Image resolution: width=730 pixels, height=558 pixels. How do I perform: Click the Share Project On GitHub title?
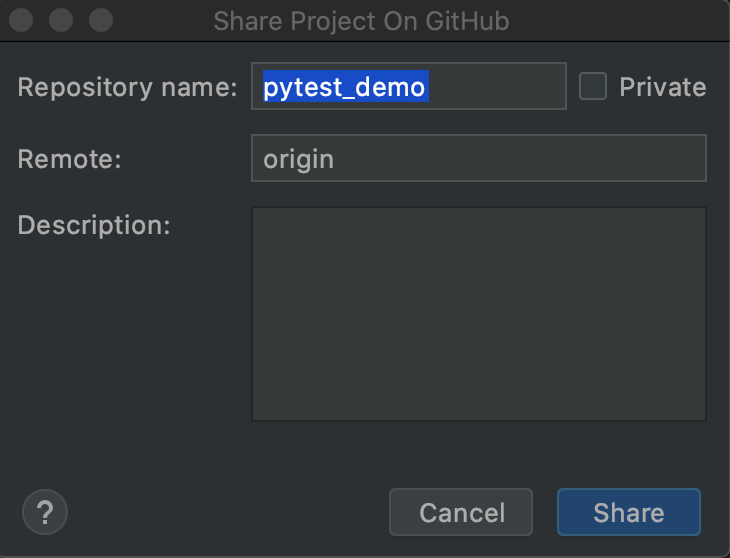361,21
